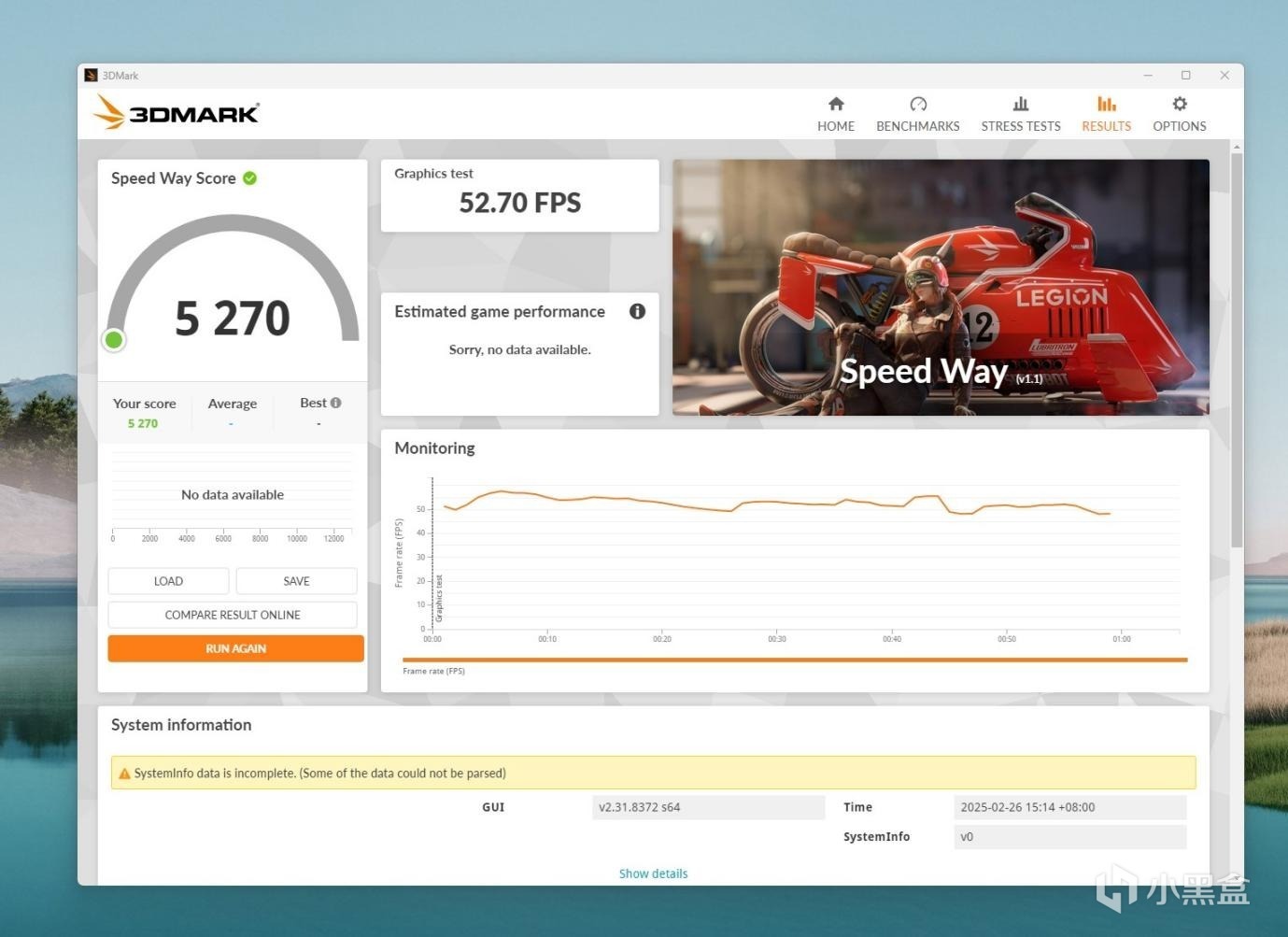Click the Average score label
The height and width of the screenshot is (937, 1288).
click(x=233, y=404)
